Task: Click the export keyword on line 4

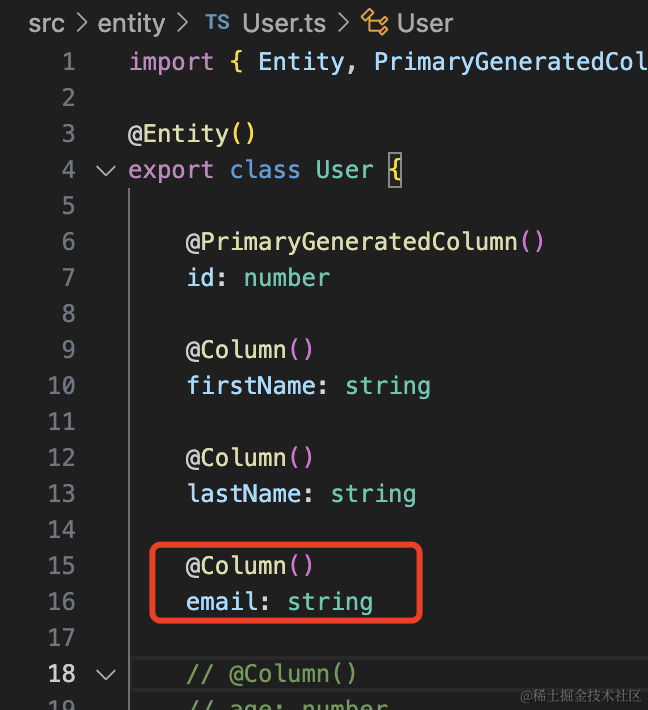Action: click(171, 170)
